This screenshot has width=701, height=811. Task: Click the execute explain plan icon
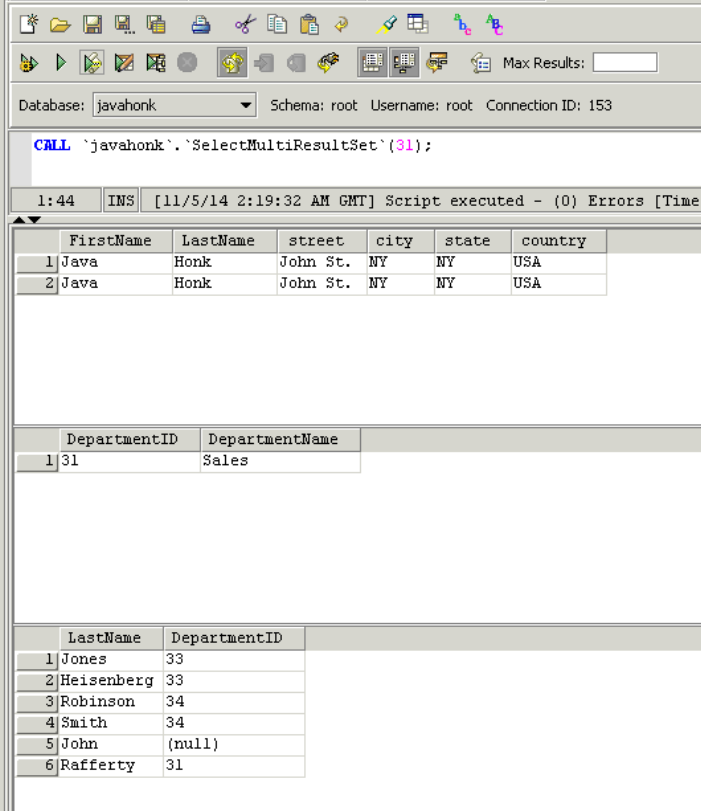(x=156, y=63)
